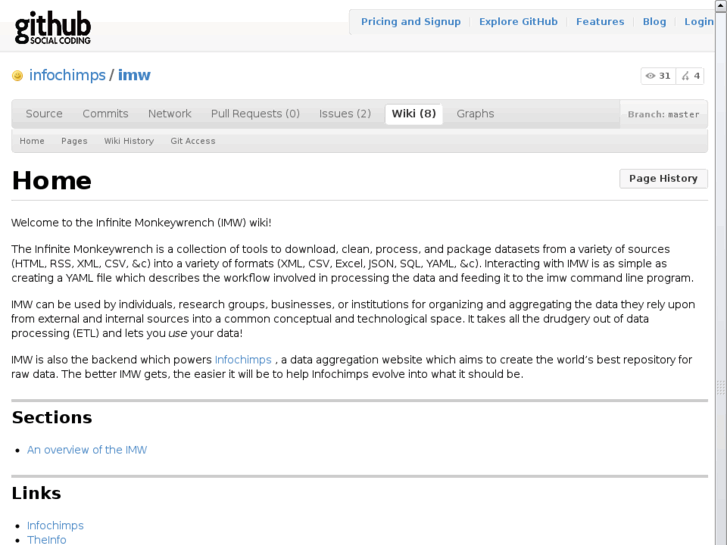The image size is (727, 545).
Task: Go to Explore GitHub
Action: (518, 22)
